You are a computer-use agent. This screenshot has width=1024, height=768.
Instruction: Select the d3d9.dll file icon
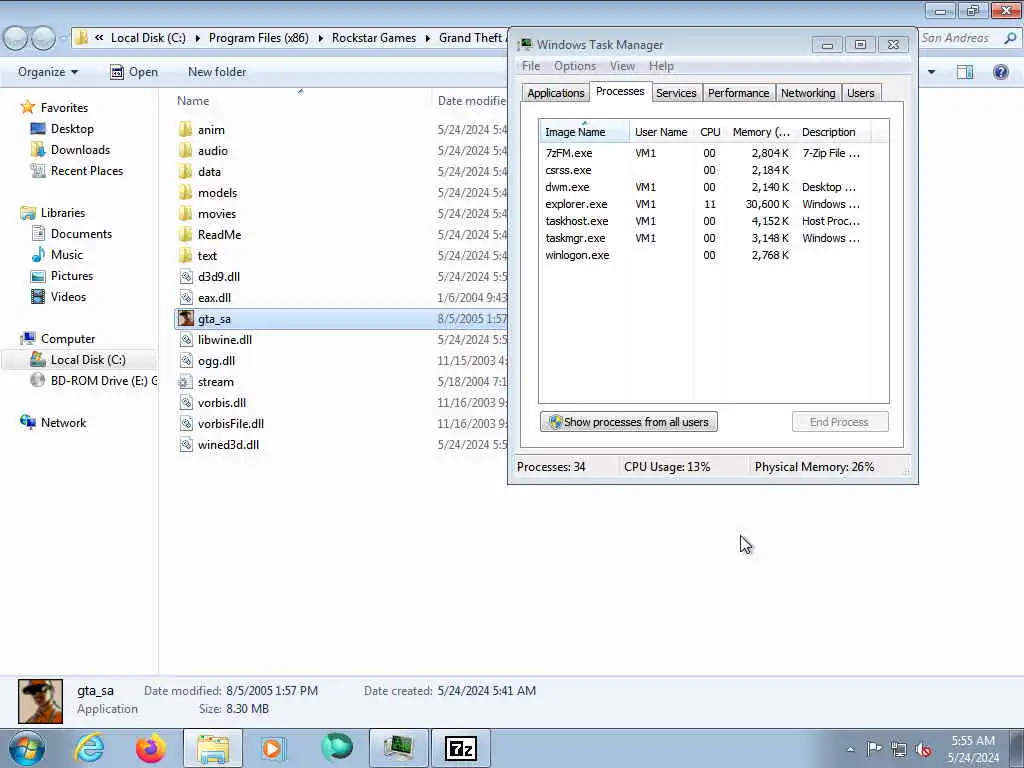pyautogui.click(x=186, y=276)
